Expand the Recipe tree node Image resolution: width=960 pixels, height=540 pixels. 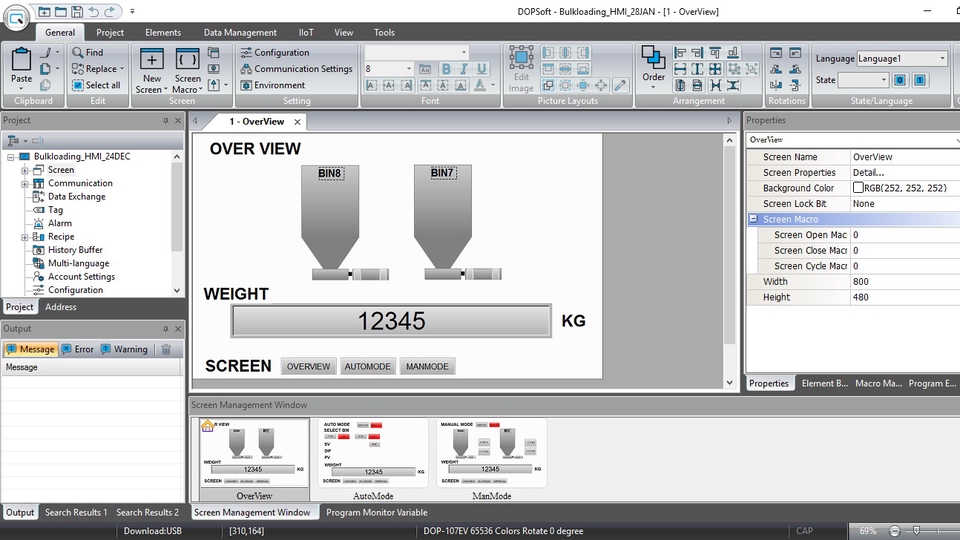(x=25, y=237)
